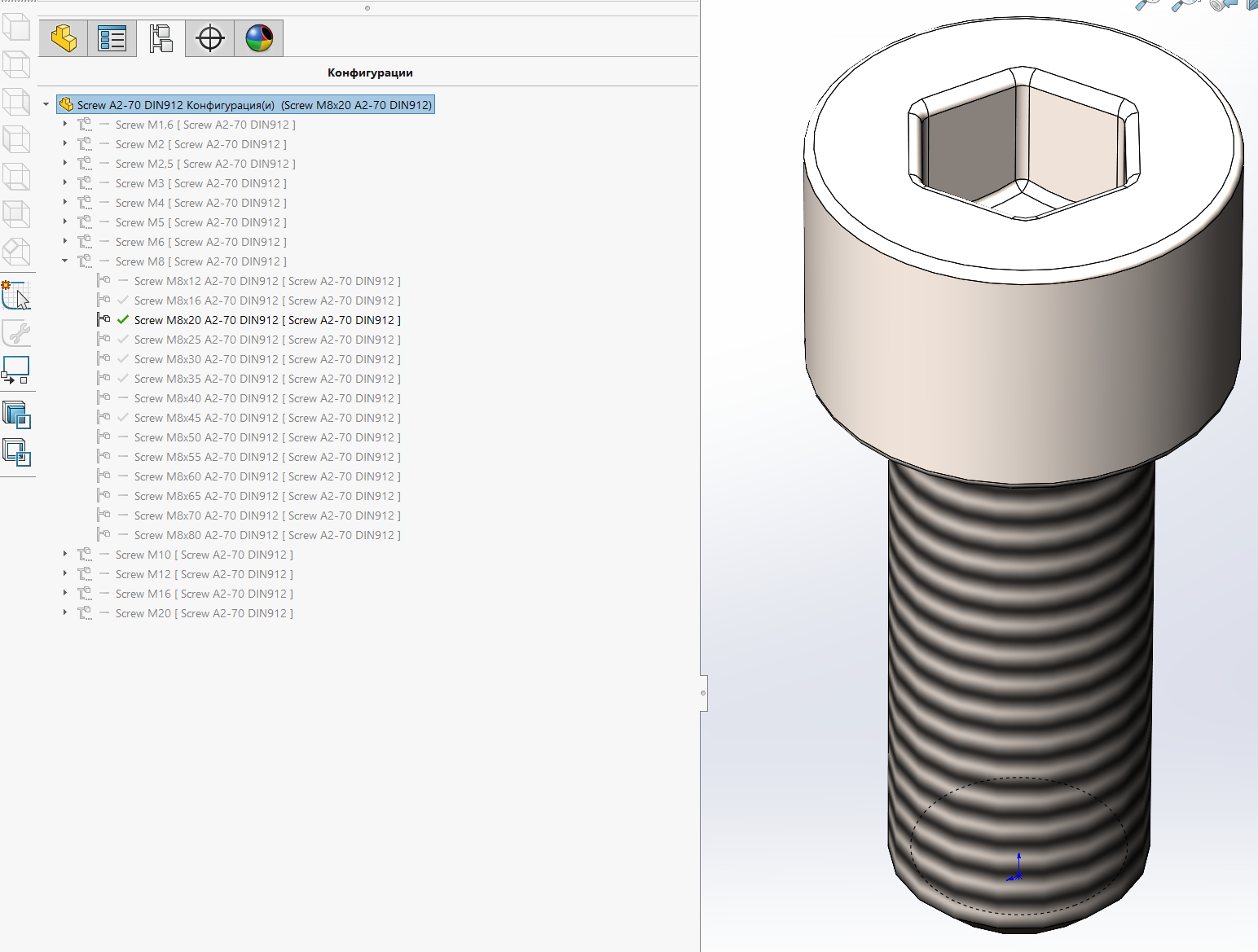1258x952 pixels.
Task: Click the topmost grayed cube sidebar icon
Action: pyautogui.click(x=16, y=27)
